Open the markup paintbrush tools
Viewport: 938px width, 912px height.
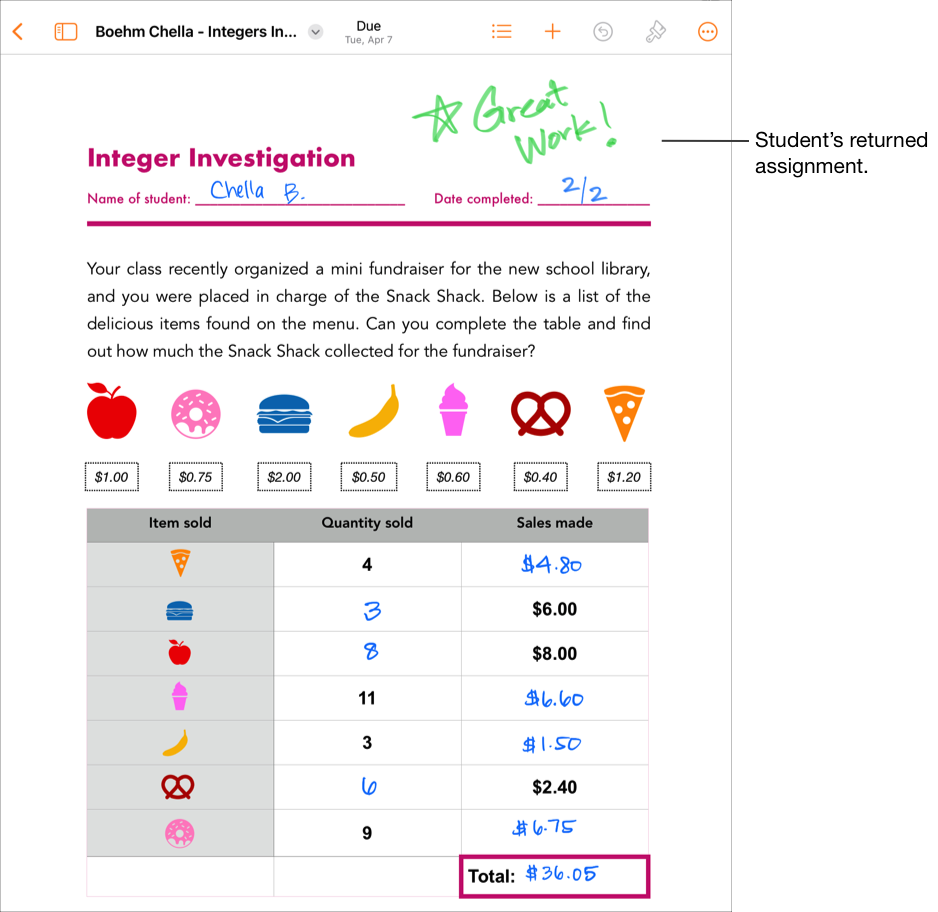655,31
